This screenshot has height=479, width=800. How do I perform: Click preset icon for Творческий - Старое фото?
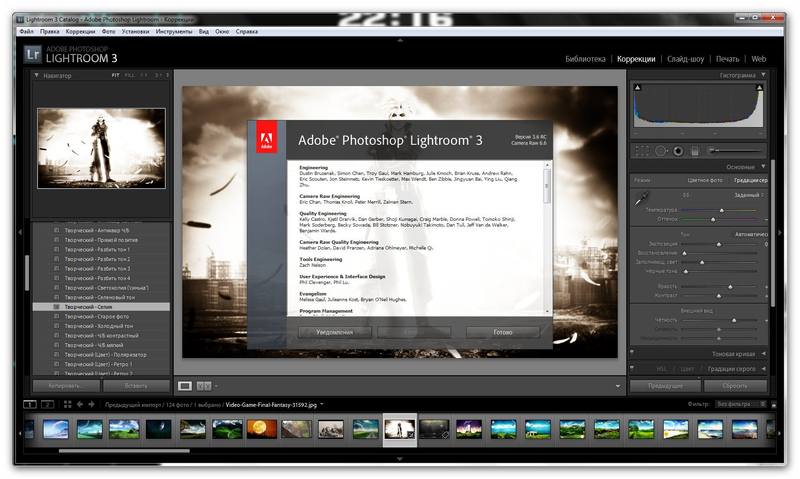[x=57, y=317]
